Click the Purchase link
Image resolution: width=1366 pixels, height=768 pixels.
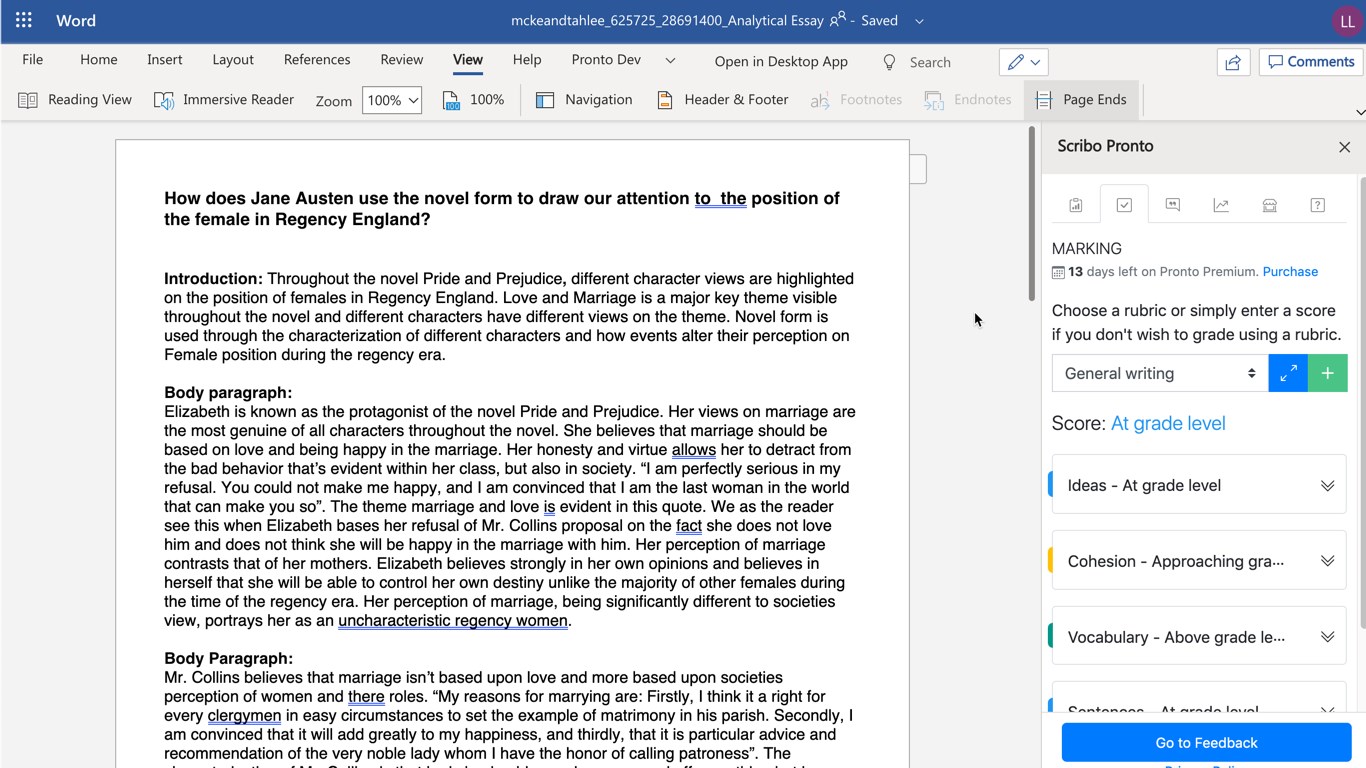(x=1290, y=271)
